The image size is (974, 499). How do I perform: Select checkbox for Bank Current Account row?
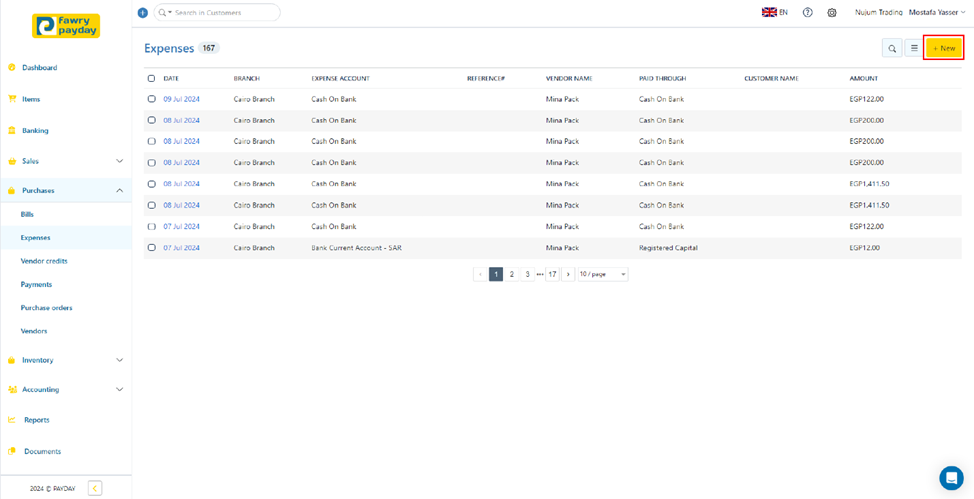[152, 248]
